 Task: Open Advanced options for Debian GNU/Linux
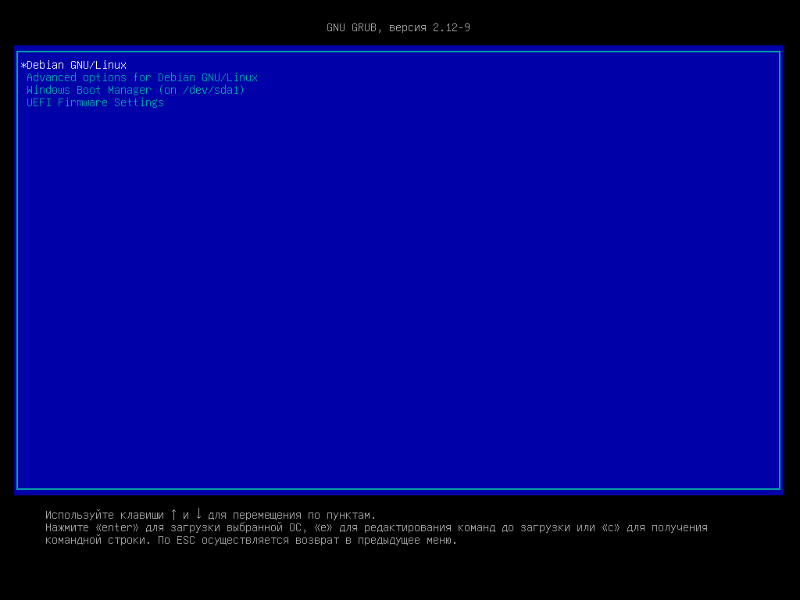coord(142,78)
